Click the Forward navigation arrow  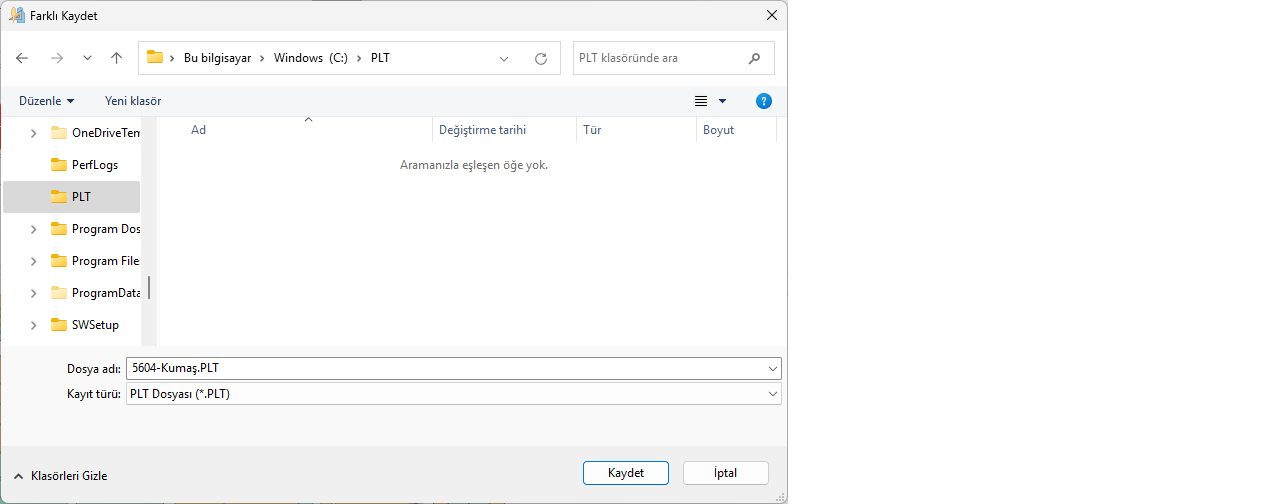pyautogui.click(x=56, y=58)
